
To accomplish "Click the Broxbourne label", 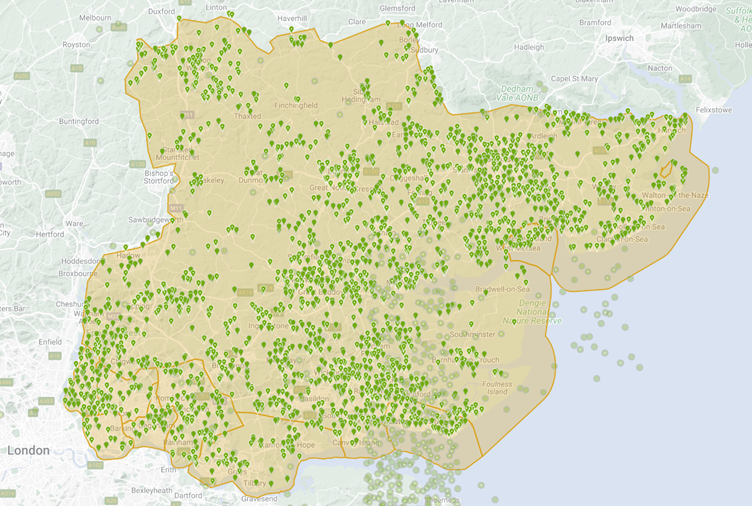I will click(x=78, y=273).
